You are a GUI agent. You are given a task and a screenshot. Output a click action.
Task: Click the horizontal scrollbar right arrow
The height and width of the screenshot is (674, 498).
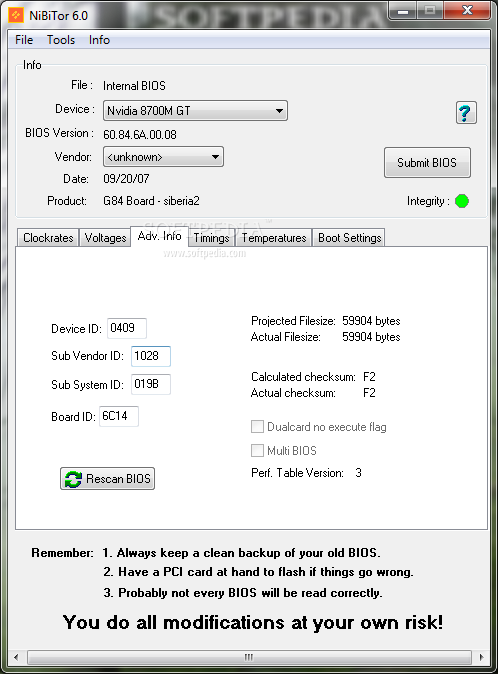pyautogui.click(x=481, y=657)
